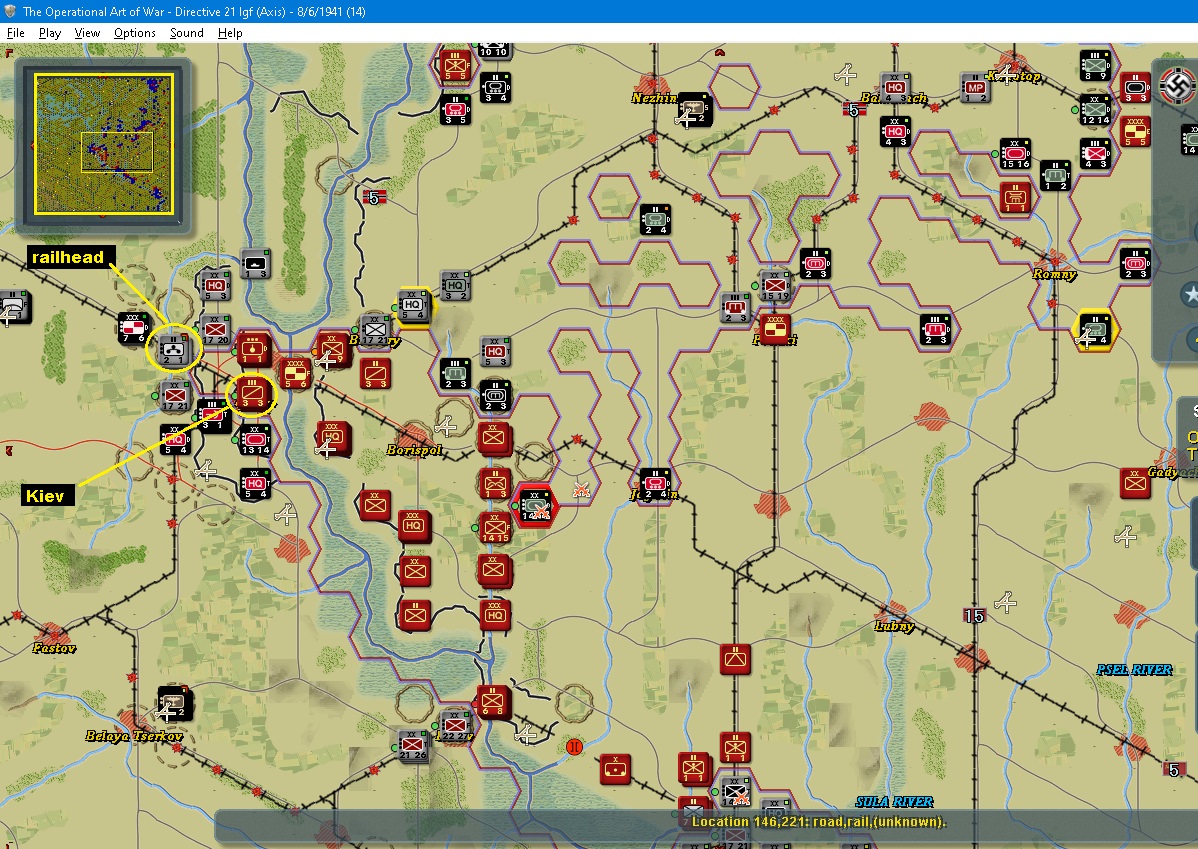Select the black XXX corps unit 7-6
Image resolution: width=1198 pixels, height=849 pixels.
134,329
